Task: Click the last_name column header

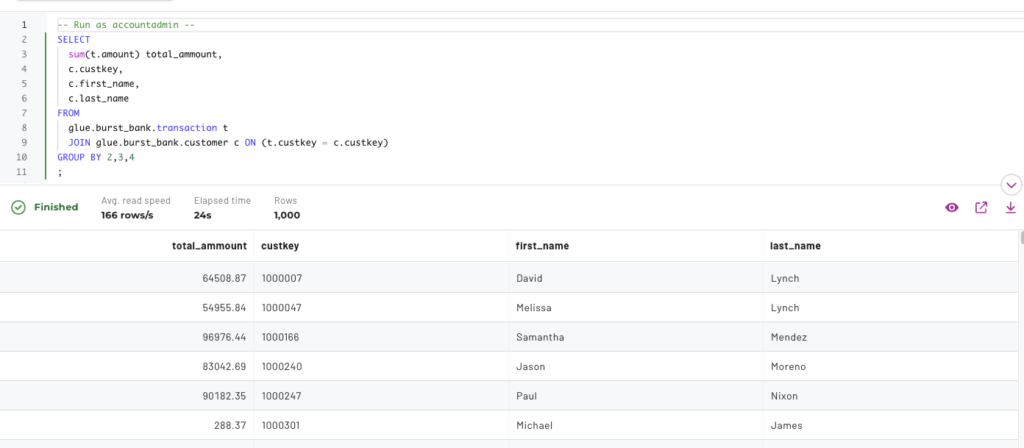Action: [x=795, y=246]
